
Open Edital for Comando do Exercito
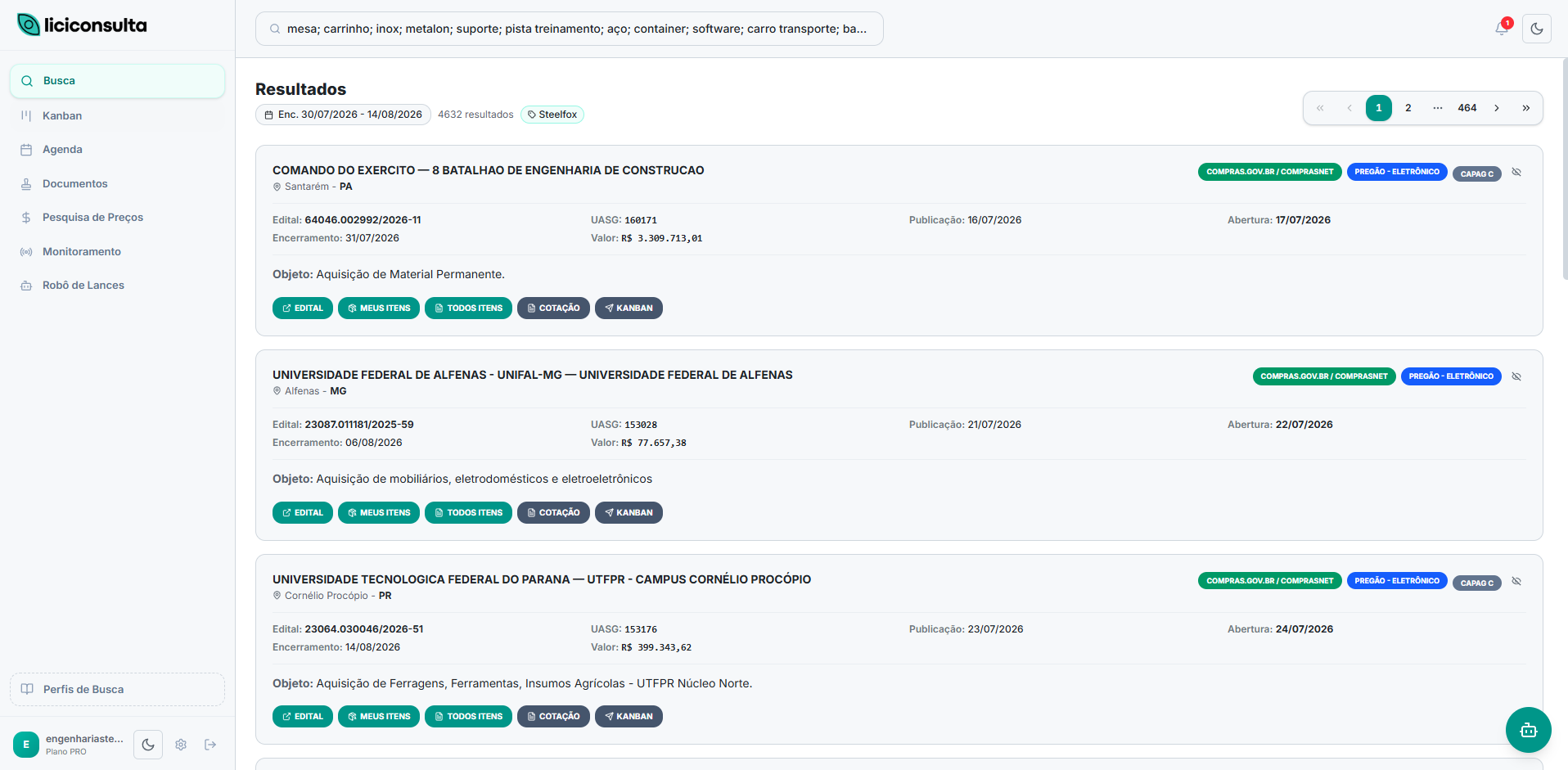click(303, 308)
